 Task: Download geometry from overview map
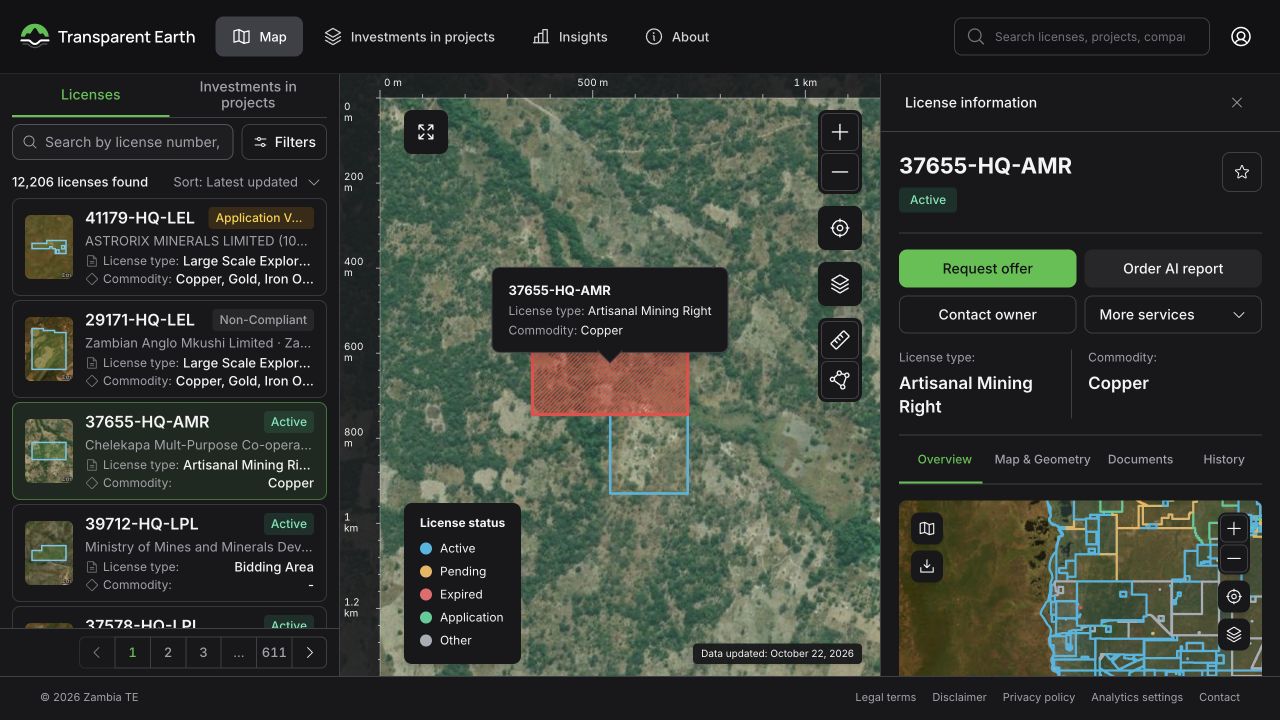(927, 566)
